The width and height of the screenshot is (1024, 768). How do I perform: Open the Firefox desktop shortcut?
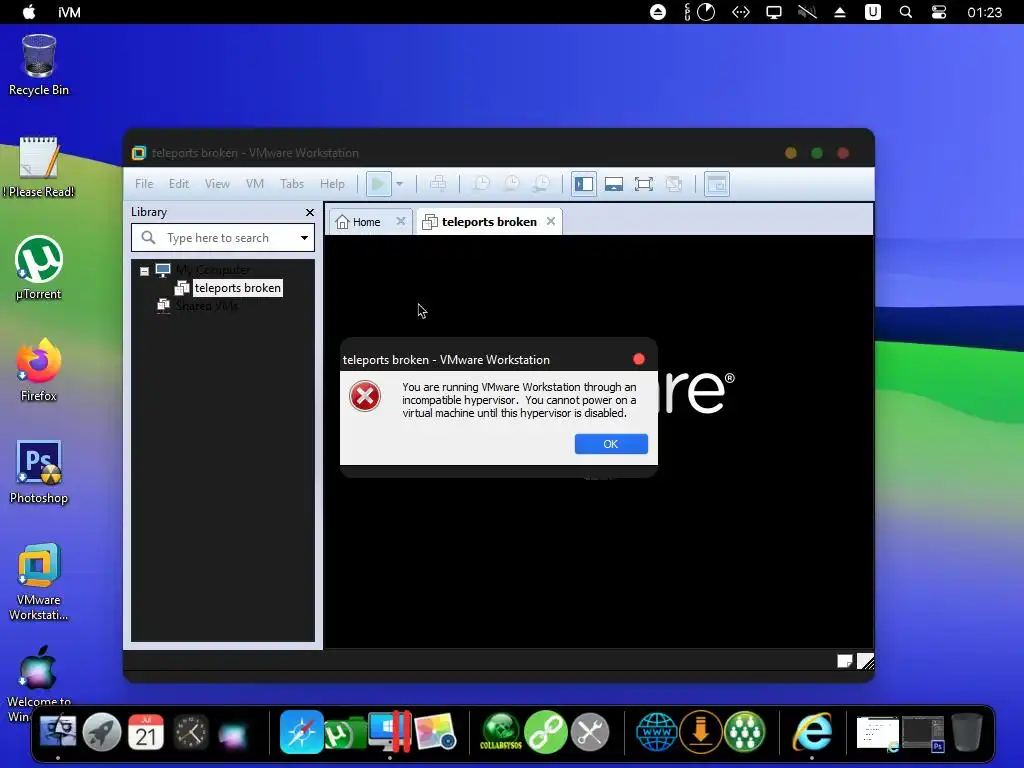(39, 370)
